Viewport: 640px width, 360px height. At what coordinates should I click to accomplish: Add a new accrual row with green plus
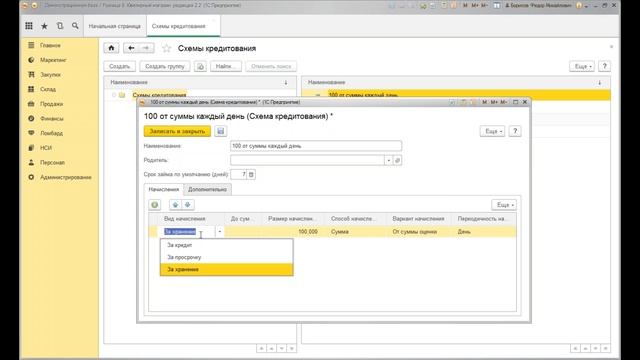coord(155,204)
